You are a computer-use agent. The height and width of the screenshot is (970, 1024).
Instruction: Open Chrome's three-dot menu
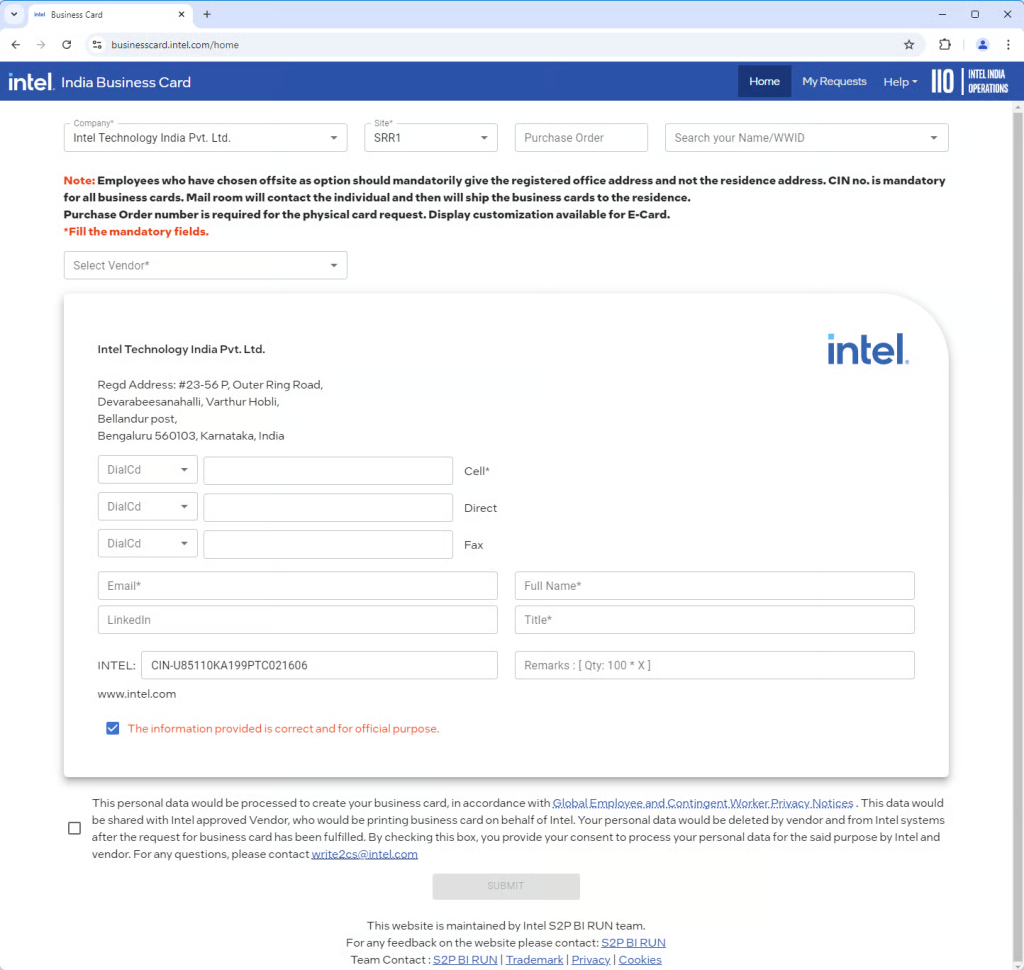pos(1008,44)
